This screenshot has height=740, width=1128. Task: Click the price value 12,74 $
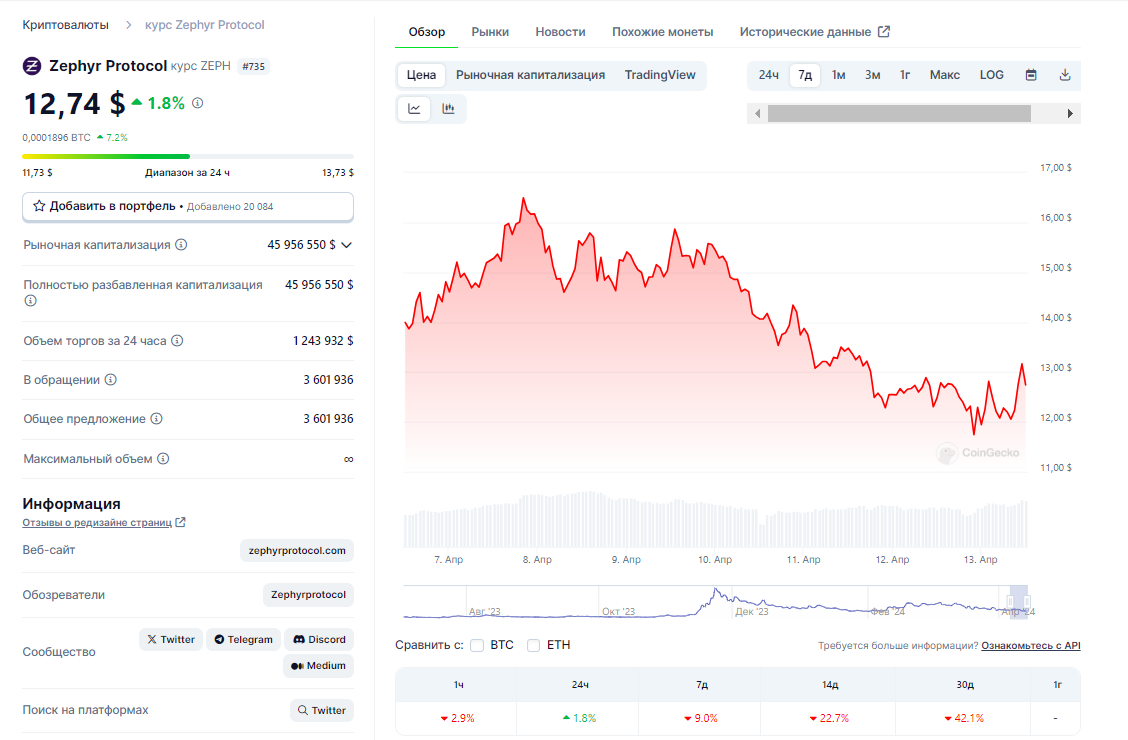click(75, 104)
